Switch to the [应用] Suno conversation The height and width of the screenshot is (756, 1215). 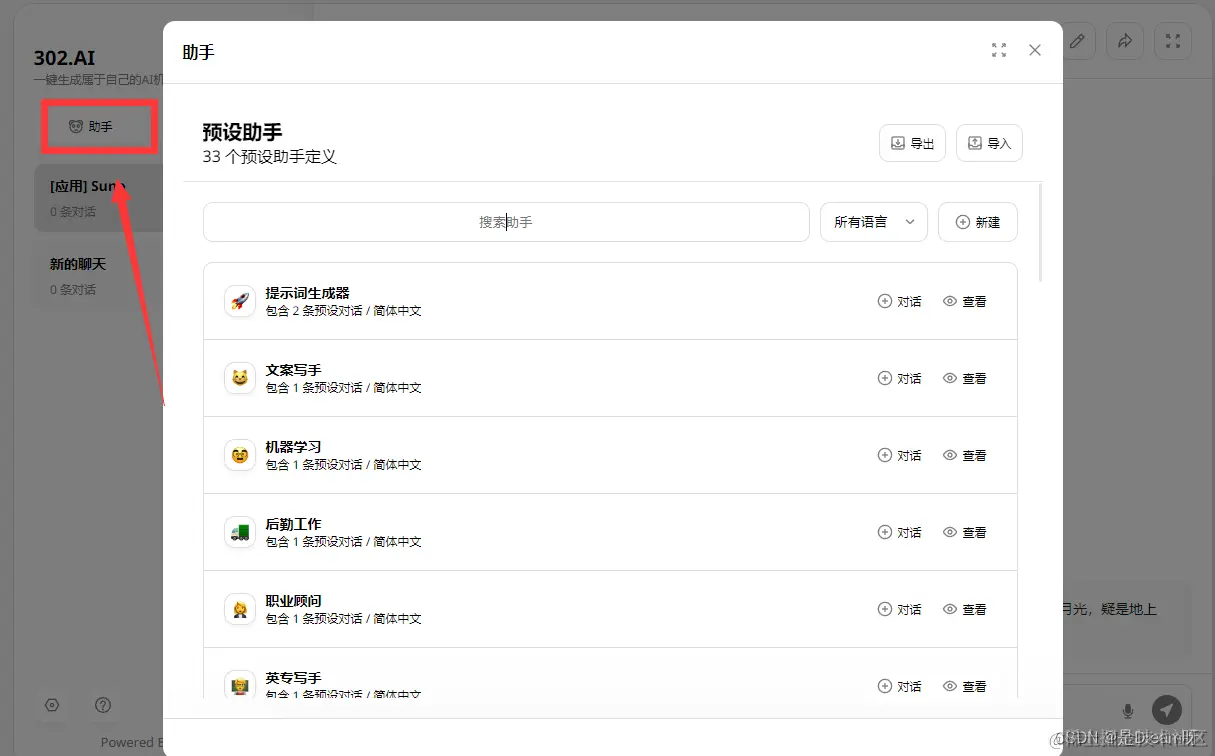[x=95, y=197]
